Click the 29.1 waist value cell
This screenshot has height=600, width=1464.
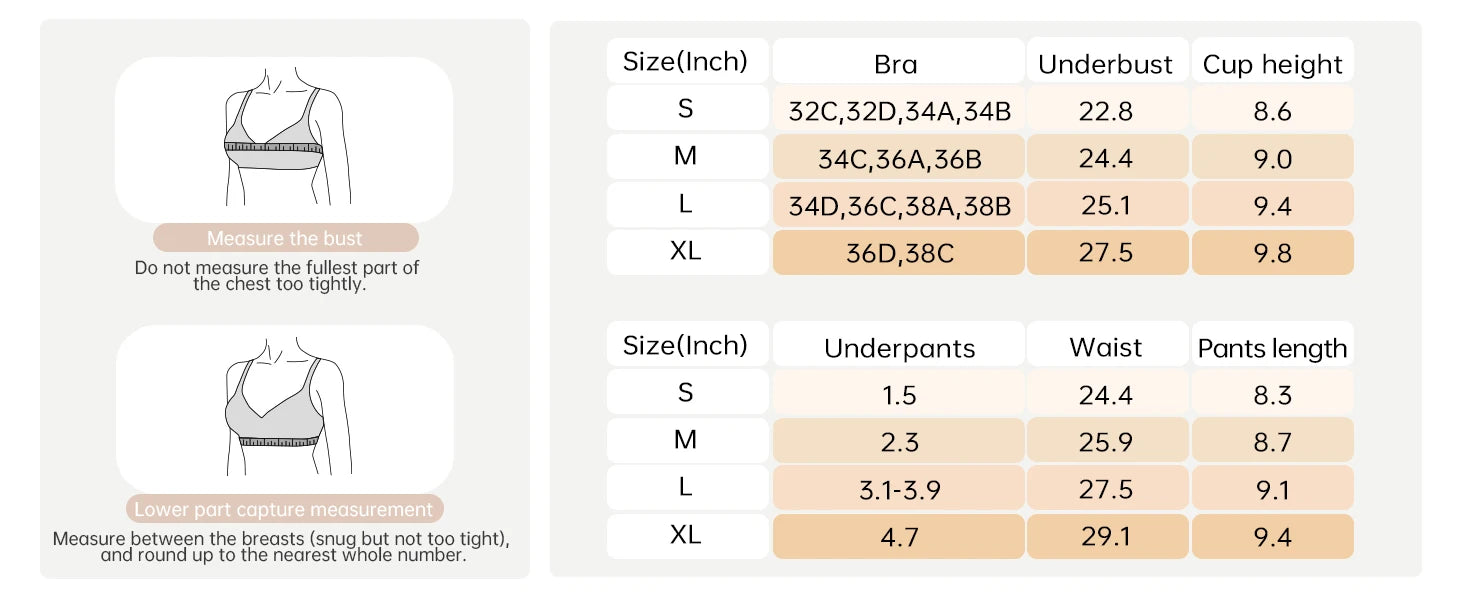coord(1107,536)
